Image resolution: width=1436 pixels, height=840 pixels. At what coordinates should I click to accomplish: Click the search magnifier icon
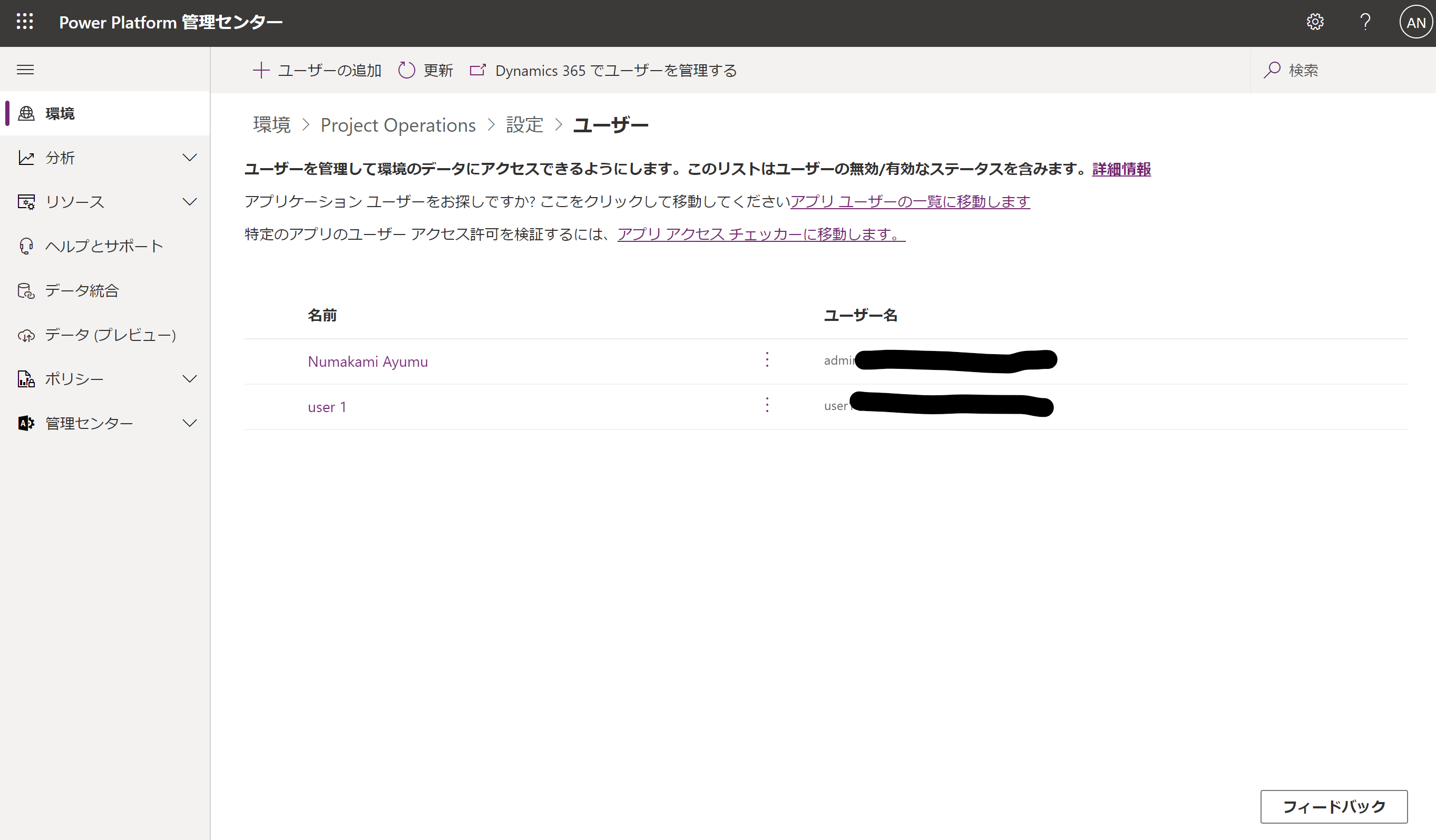1272,70
